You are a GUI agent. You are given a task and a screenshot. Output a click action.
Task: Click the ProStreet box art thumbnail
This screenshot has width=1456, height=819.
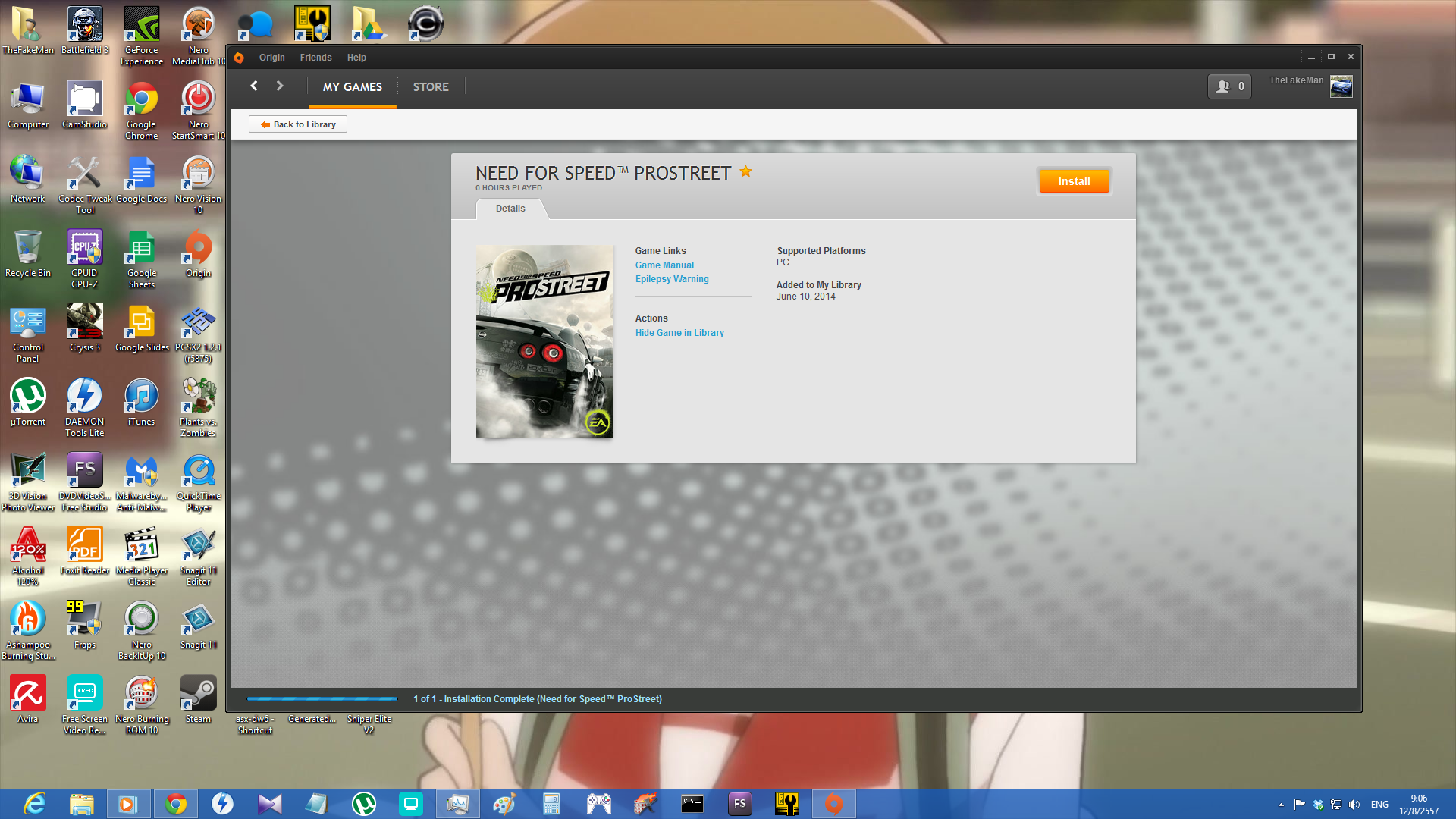click(544, 341)
